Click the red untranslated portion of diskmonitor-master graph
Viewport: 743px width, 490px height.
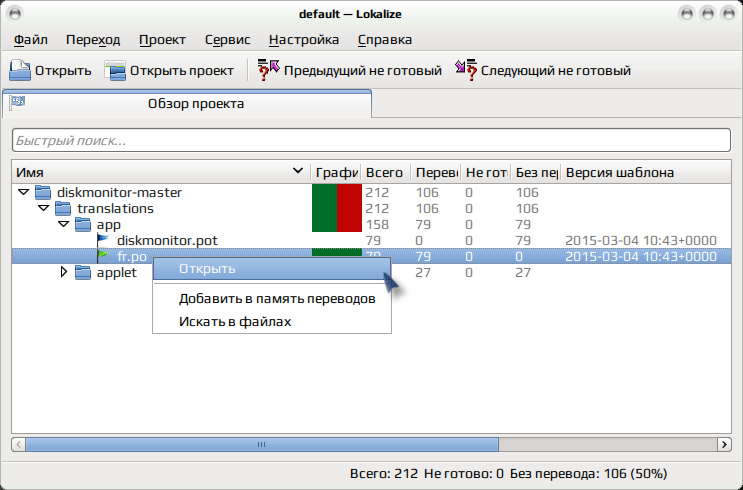coord(349,192)
